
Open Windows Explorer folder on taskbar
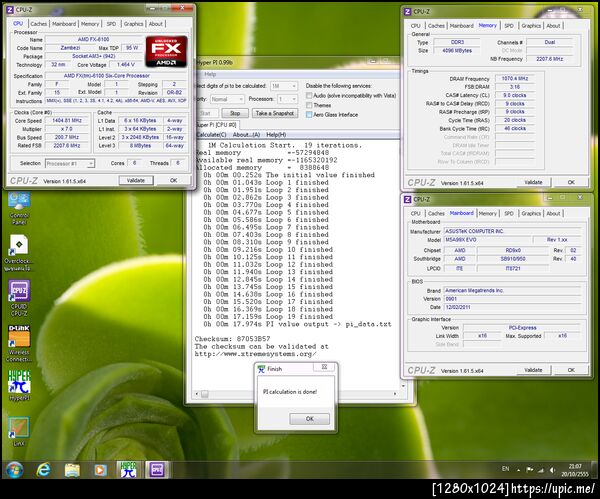click(72, 470)
